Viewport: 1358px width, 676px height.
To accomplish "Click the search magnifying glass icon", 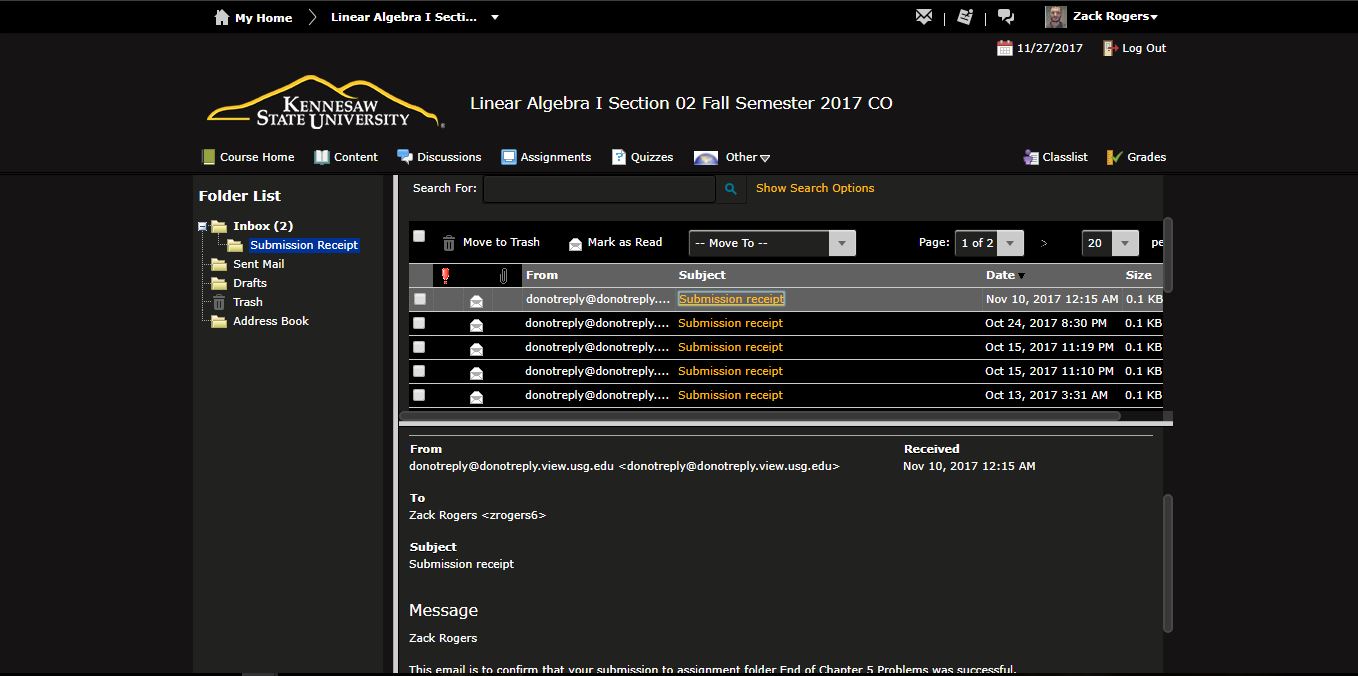I will coord(729,188).
